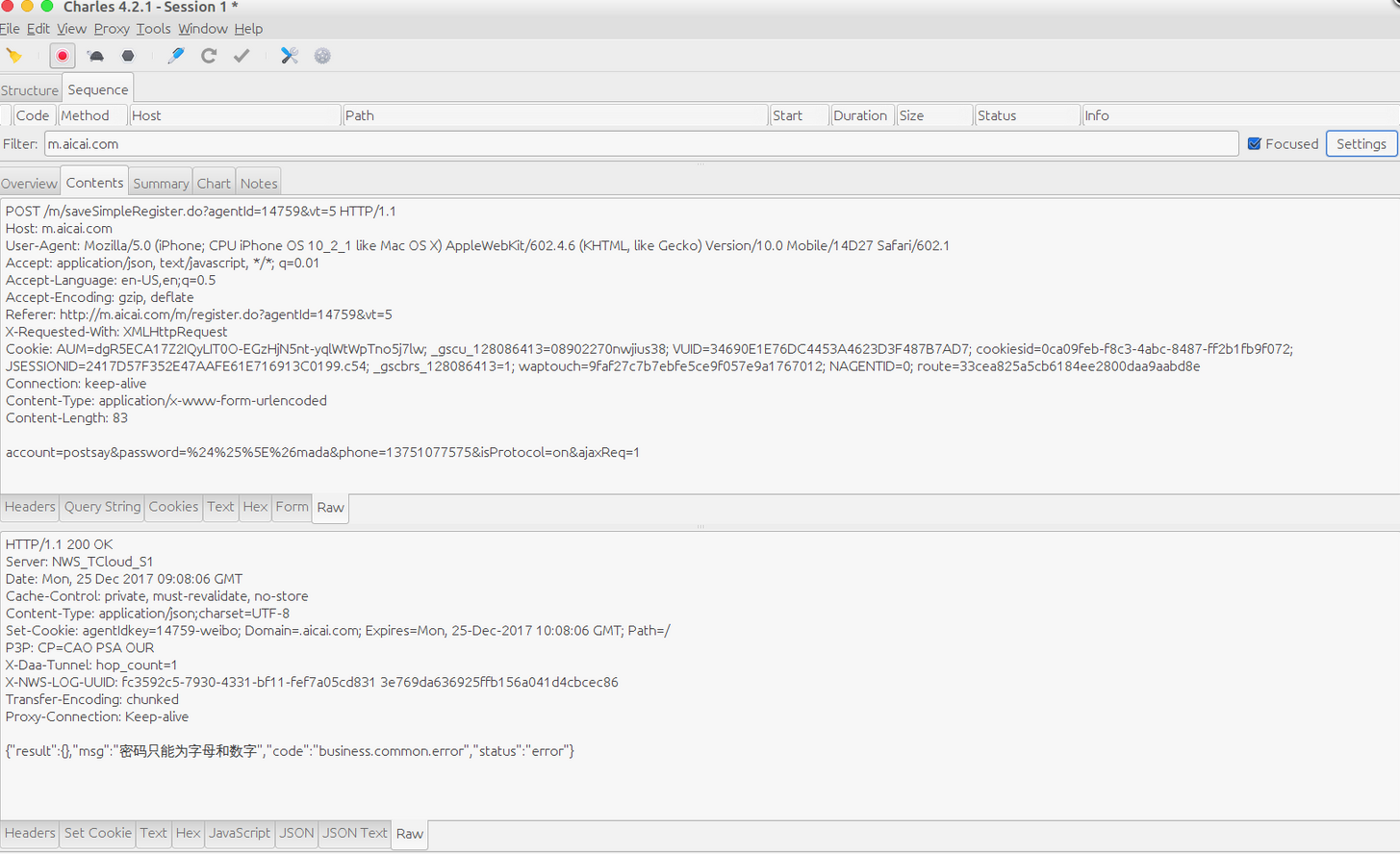Click the Referer header line
Screen dimensions: 1400x854
click(x=198, y=314)
